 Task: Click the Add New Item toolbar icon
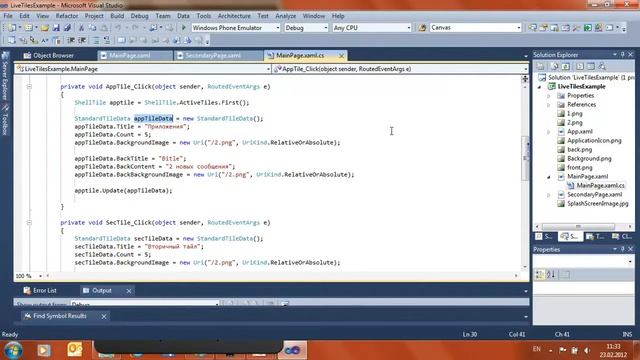28,28
